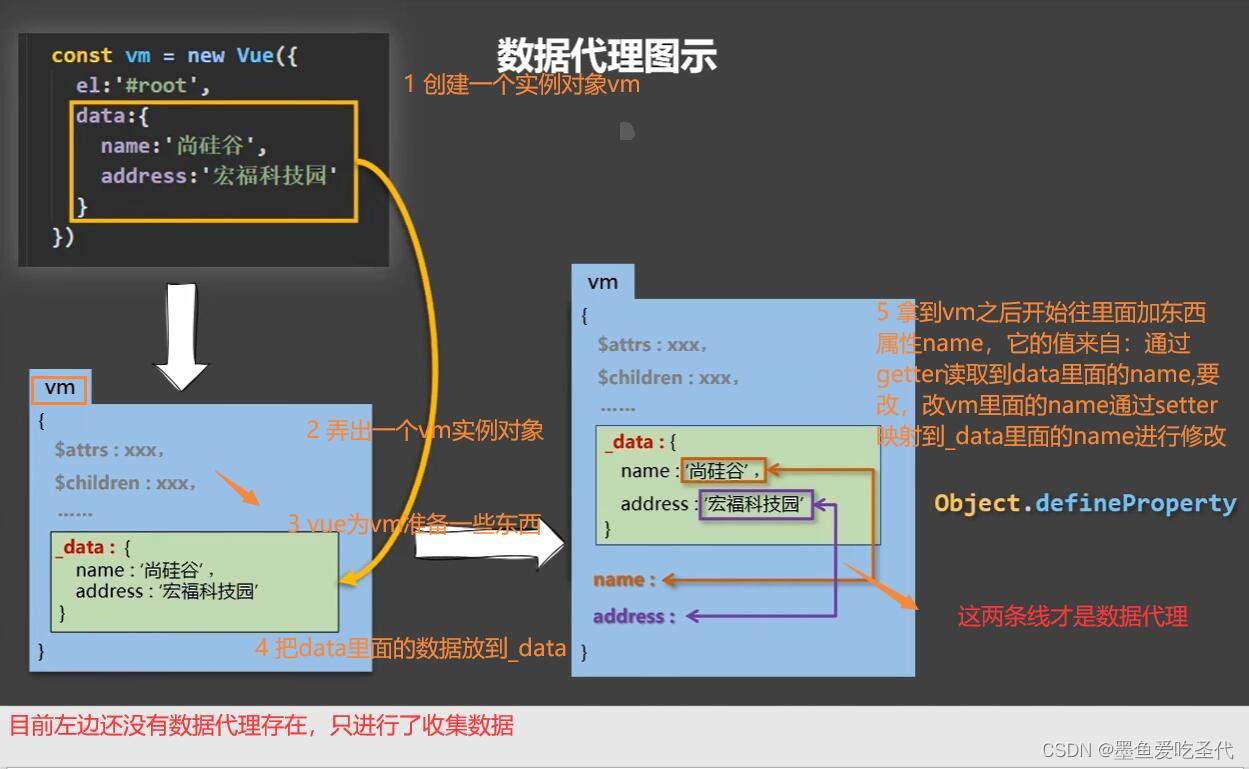Click the _data block inside the left vm box
1249x769 pixels.
click(195, 582)
